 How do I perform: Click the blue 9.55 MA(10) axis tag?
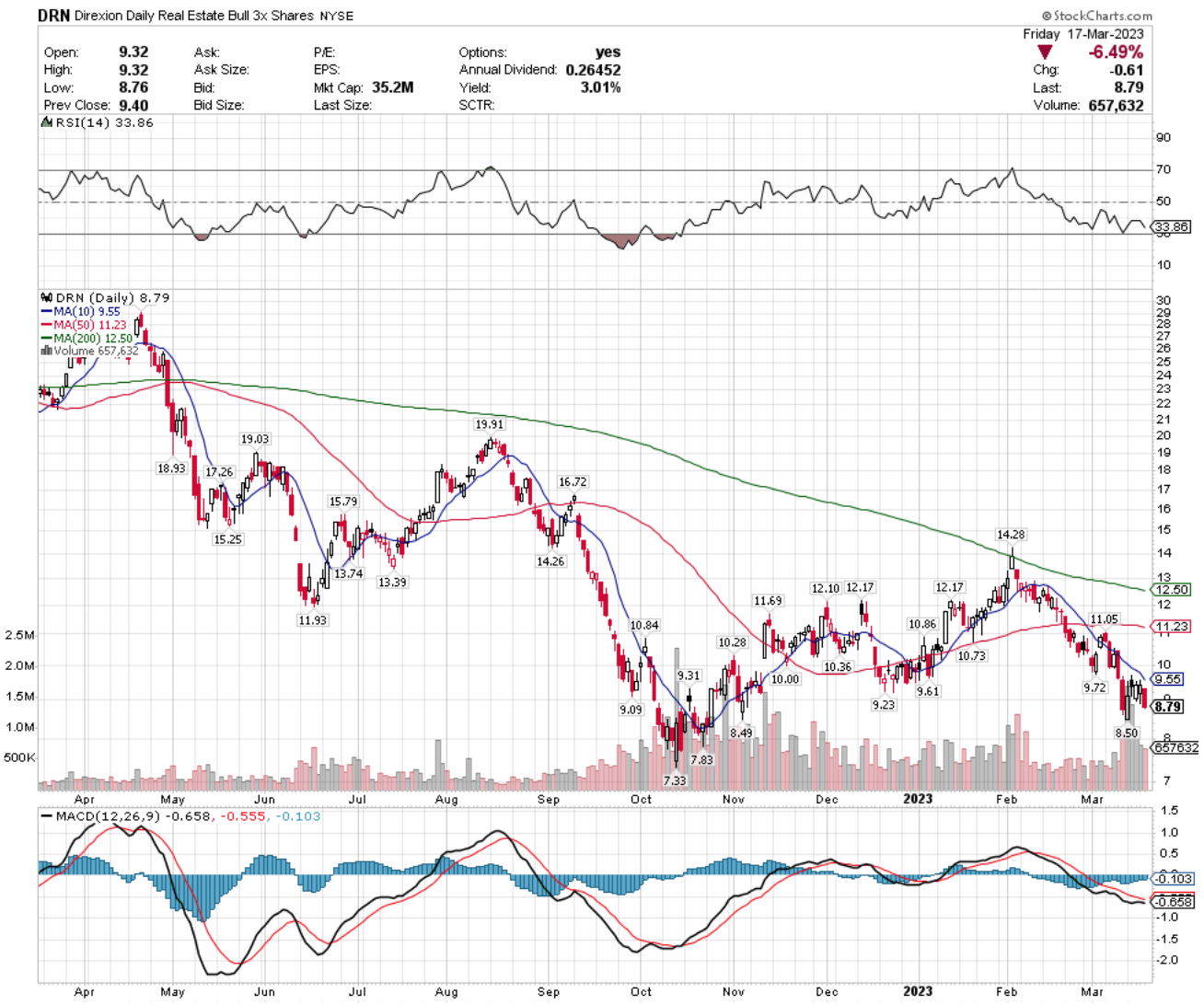[x=1168, y=679]
